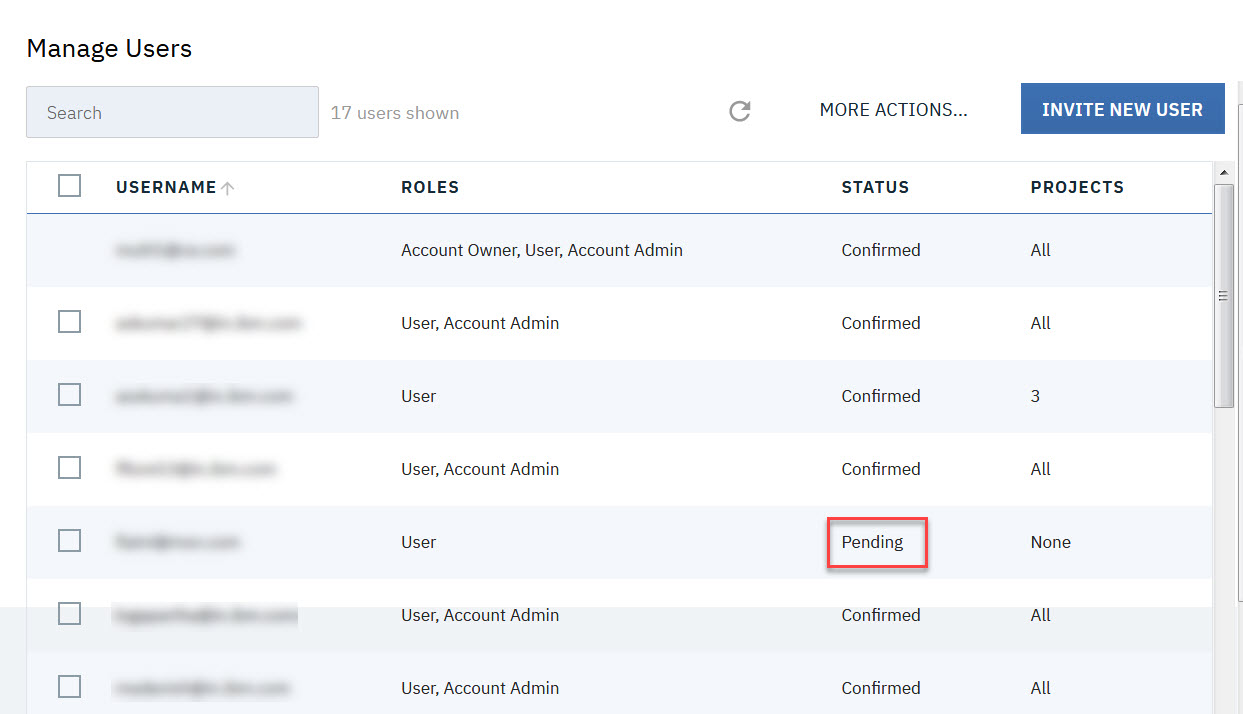Click the None projects value
The image size is (1243, 714).
click(x=1050, y=542)
